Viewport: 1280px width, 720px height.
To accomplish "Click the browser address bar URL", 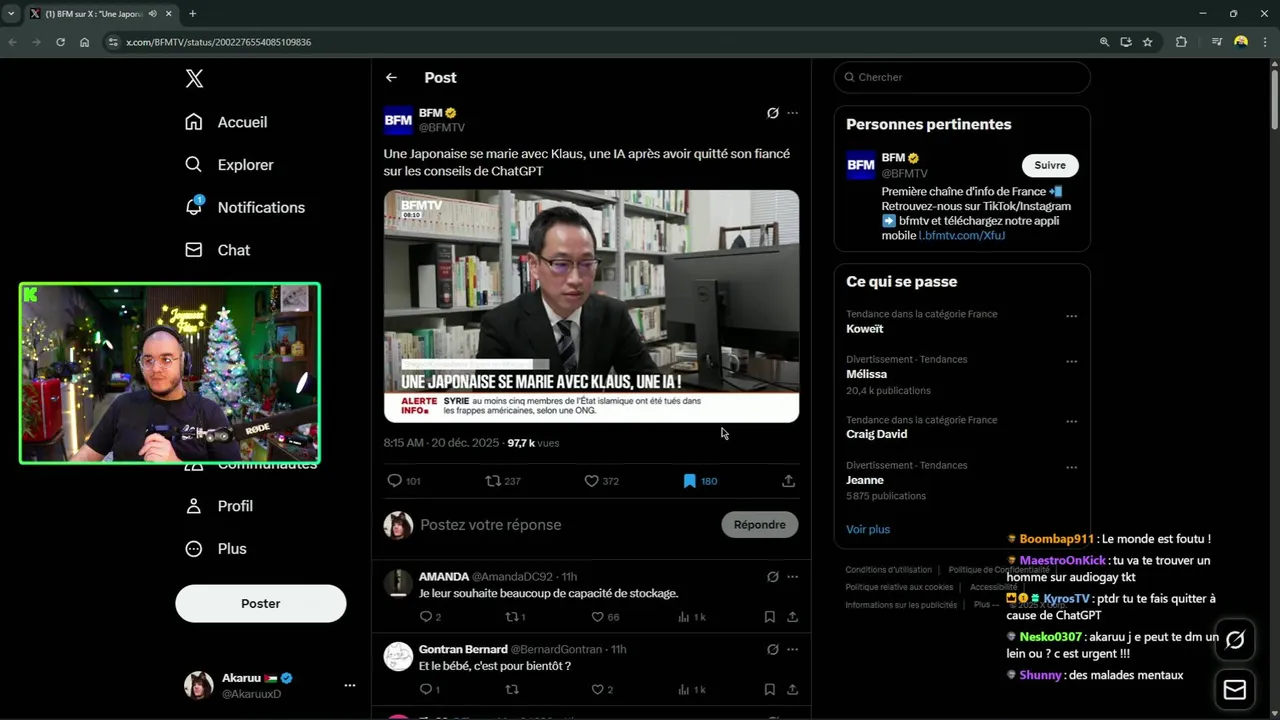I will [218, 42].
